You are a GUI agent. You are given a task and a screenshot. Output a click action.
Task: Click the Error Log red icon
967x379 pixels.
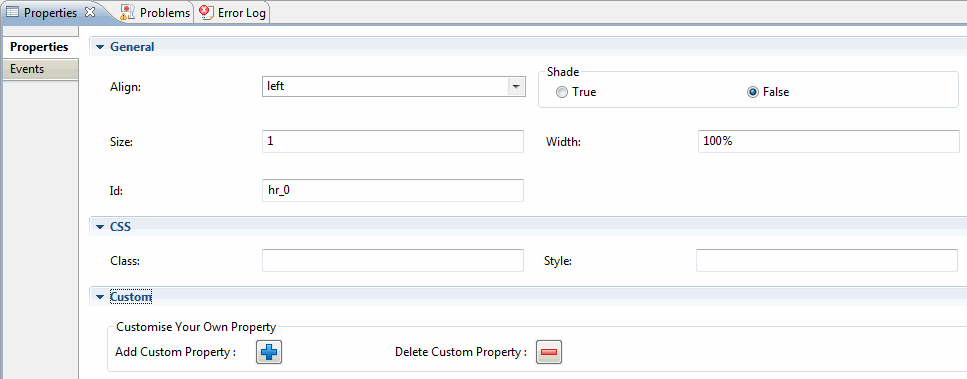coord(207,12)
